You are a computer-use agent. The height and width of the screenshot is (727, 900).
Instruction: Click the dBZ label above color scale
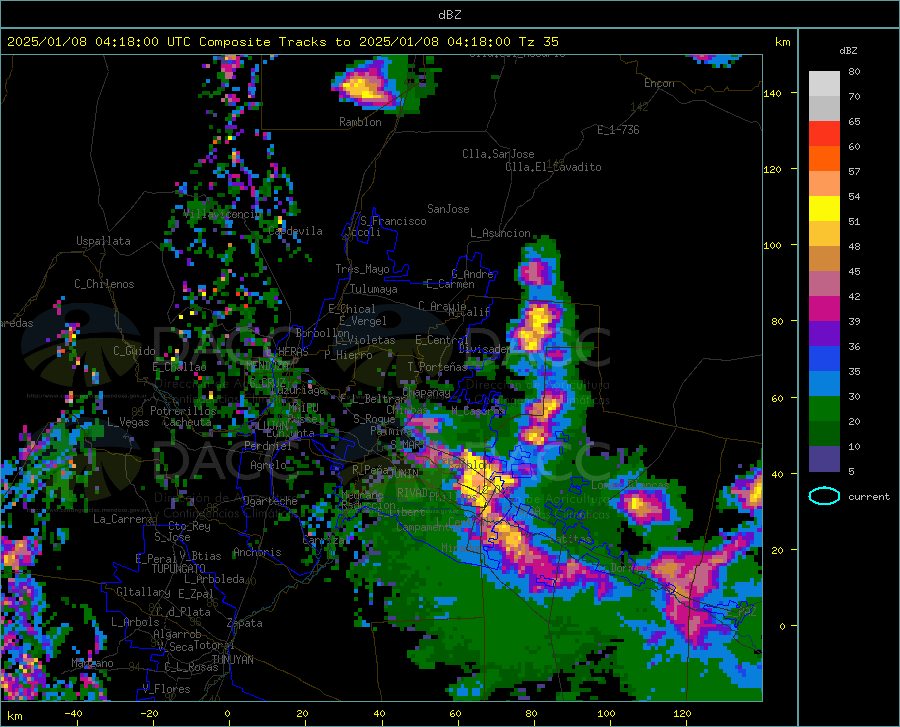point(848,50)
